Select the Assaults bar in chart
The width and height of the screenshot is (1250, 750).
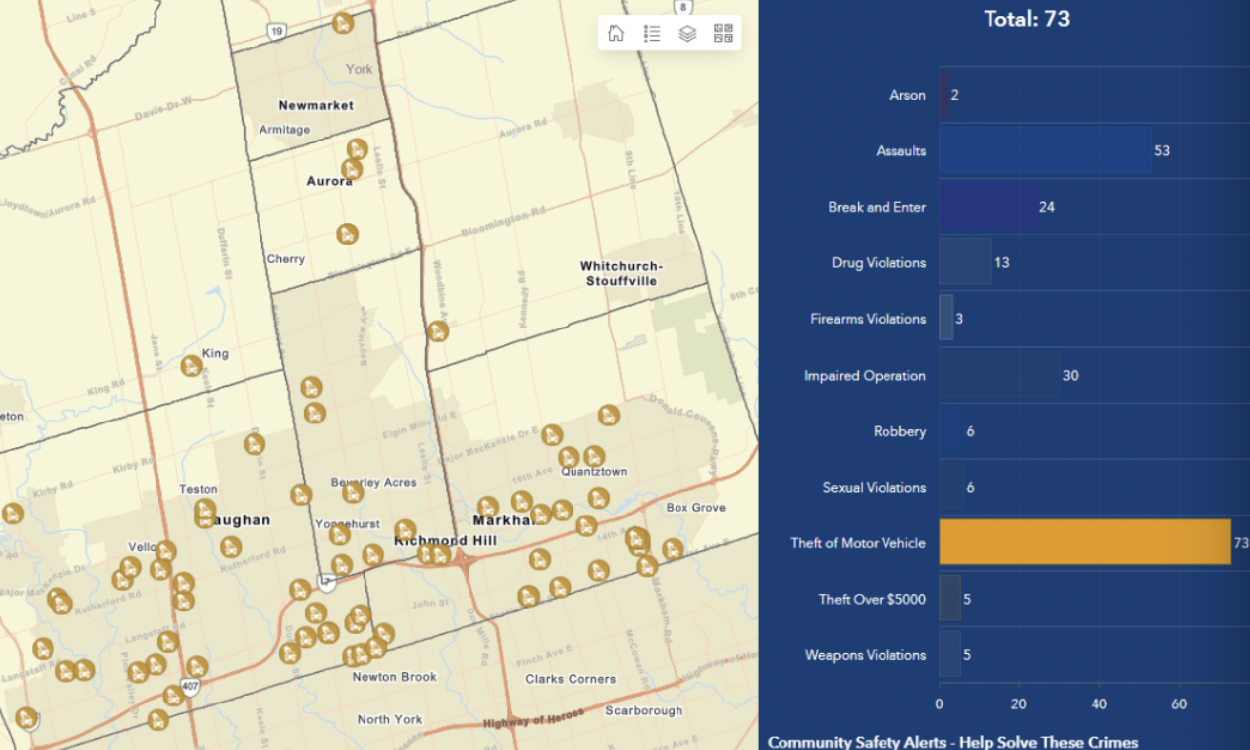pyautogui.click(x=1045, y=150)
